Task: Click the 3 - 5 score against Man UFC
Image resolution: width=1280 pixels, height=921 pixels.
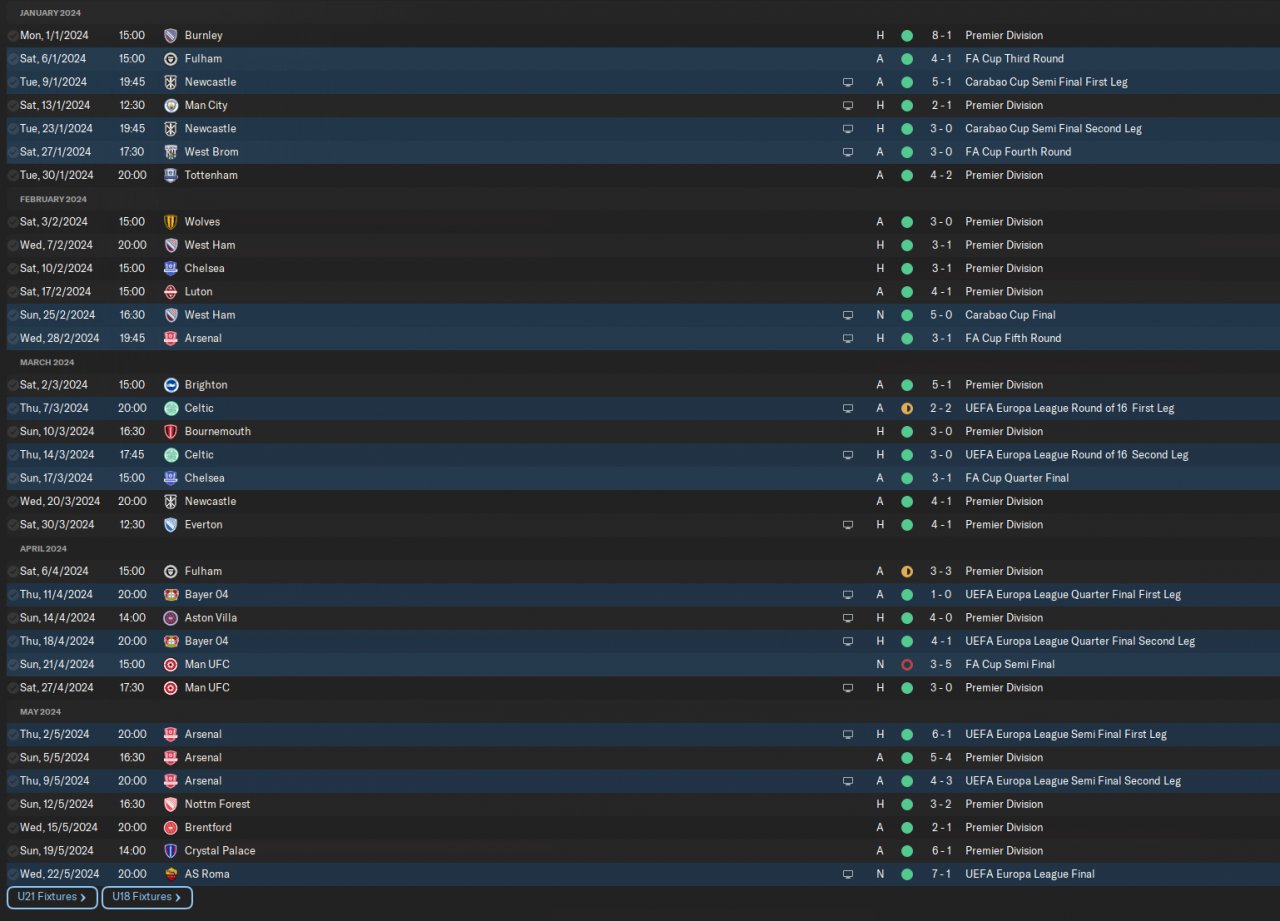Action: 940,664
